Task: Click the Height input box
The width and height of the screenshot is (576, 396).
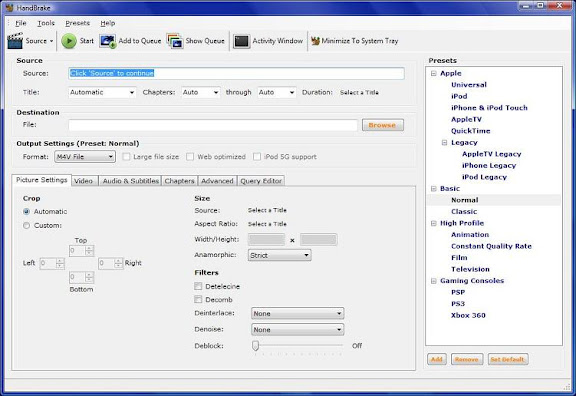Action: 318,240
